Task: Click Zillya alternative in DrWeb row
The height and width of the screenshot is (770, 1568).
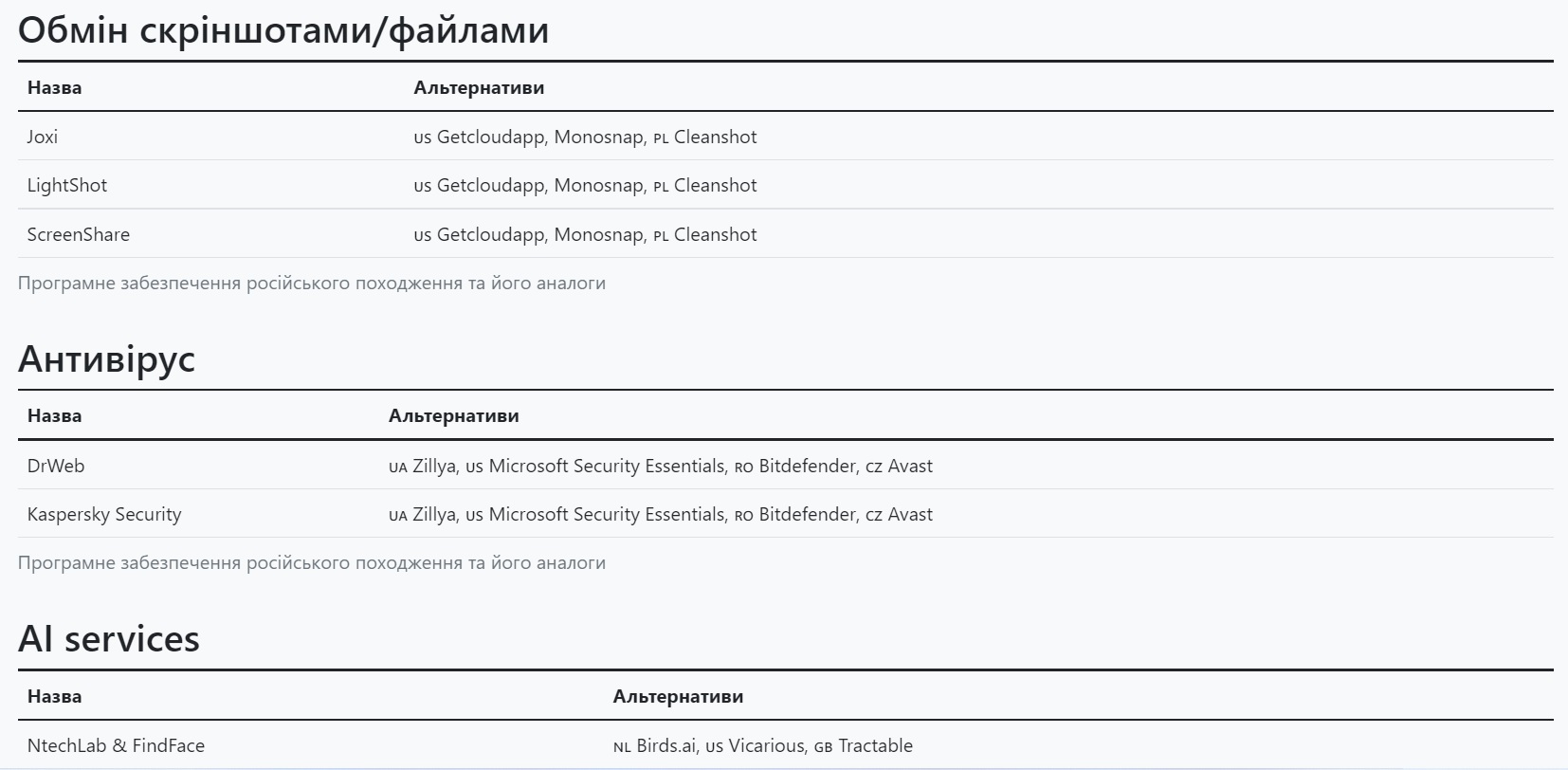Action: [x=433, y=466]
